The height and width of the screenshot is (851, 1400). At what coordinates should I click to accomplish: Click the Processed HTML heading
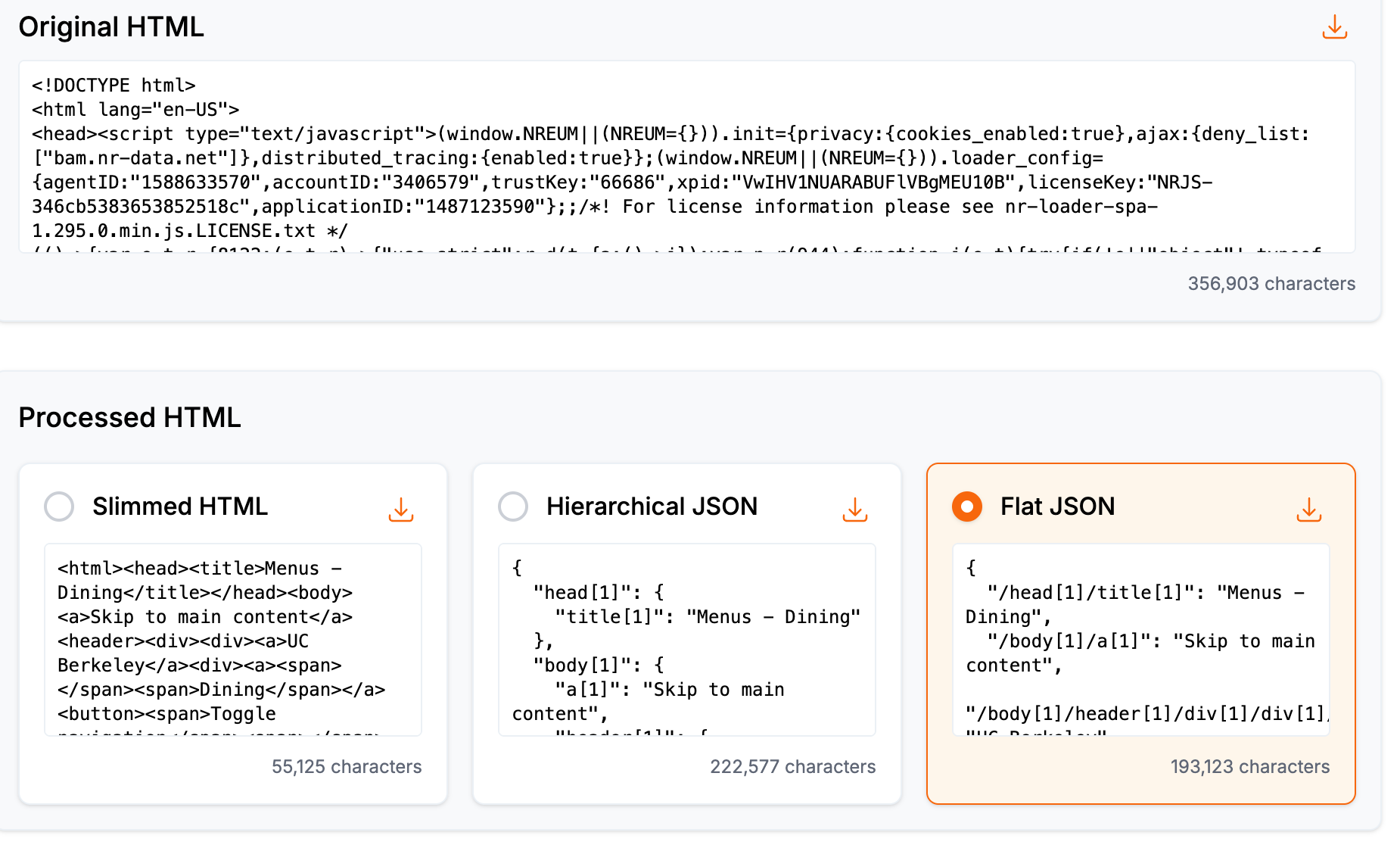click(129, 418)
